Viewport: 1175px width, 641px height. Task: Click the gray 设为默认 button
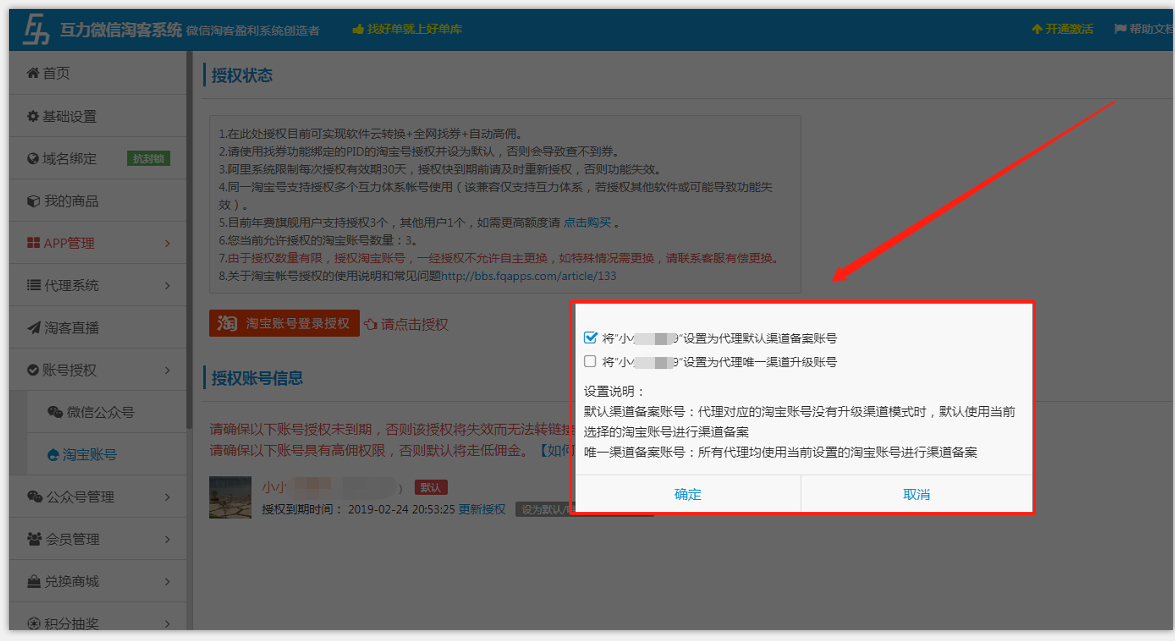click(544, 509)
